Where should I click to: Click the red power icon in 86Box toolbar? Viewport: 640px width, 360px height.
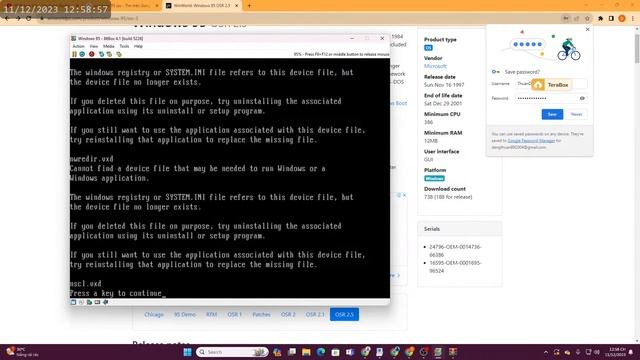click(x=92, y=54)
